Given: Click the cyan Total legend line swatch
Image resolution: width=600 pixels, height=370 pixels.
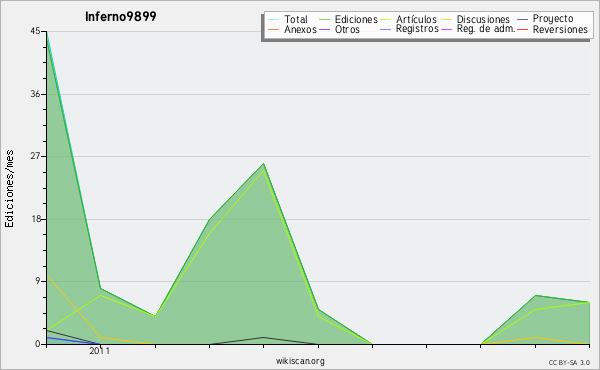Looking at the screenshot, I should tap(273, 20).
